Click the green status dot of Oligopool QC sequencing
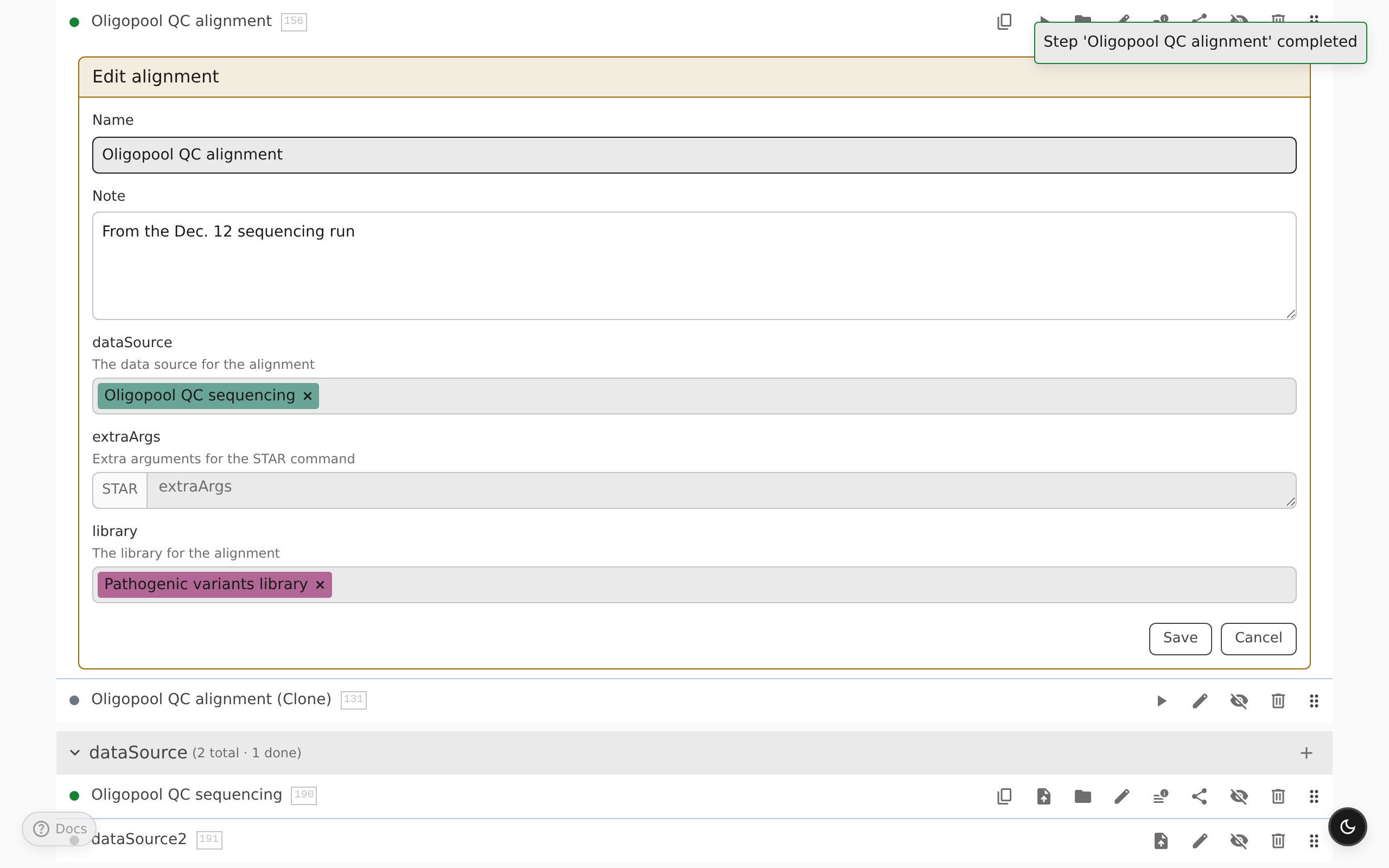The height and width of the screenshot is (868, 1389). coord(74,796)
